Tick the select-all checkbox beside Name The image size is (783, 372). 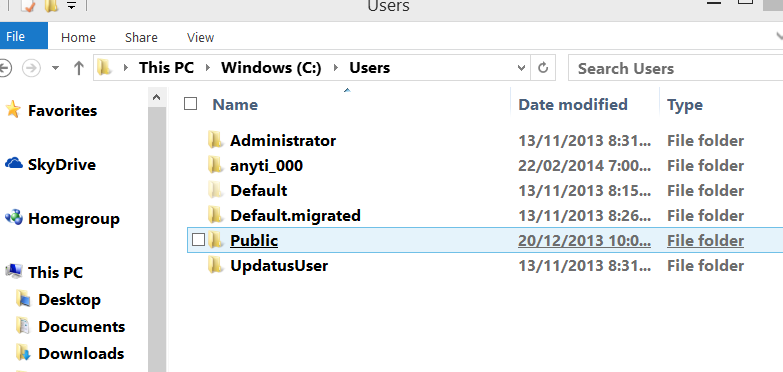[190, 104]
